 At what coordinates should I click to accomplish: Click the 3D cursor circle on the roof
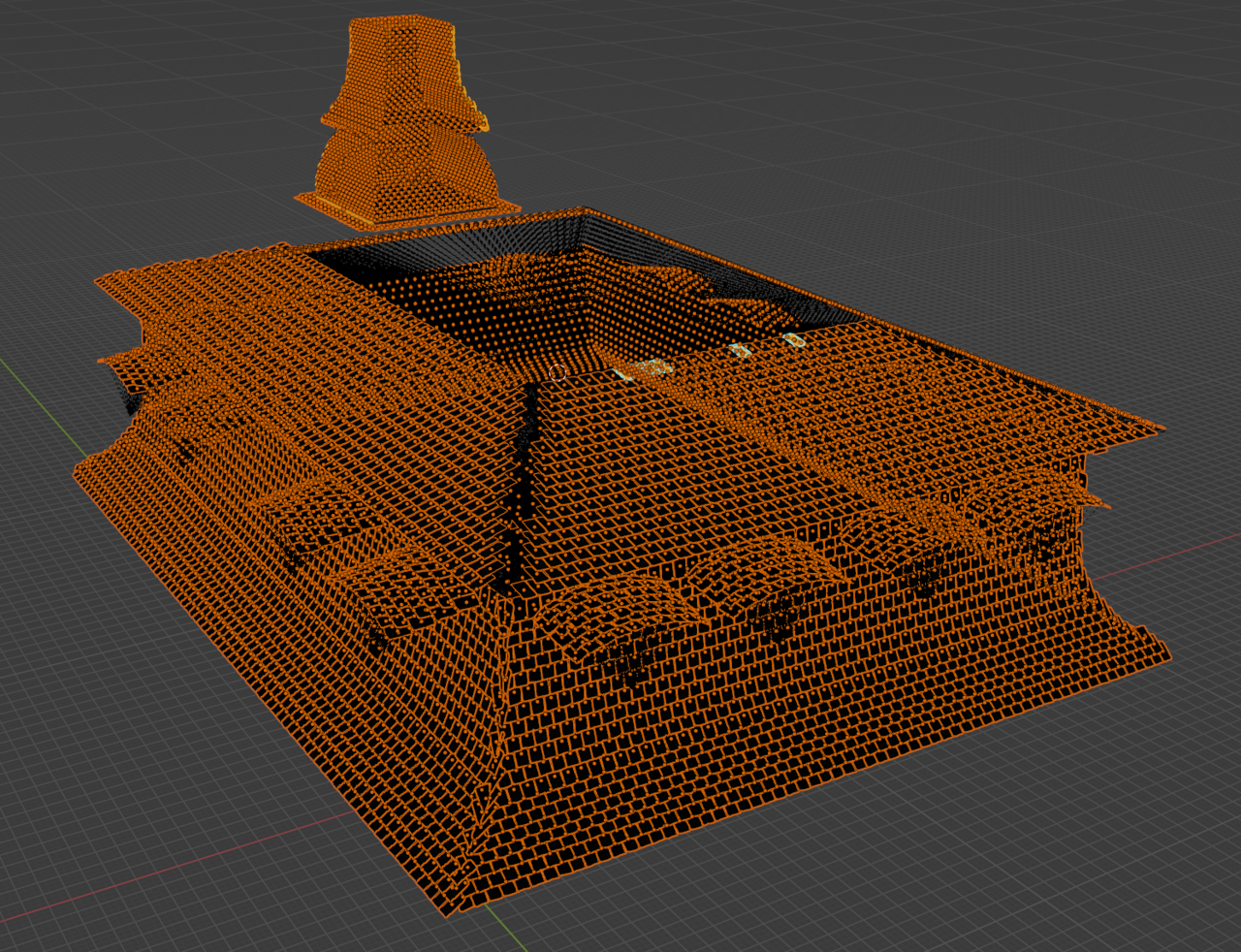(x=557, y=371)
